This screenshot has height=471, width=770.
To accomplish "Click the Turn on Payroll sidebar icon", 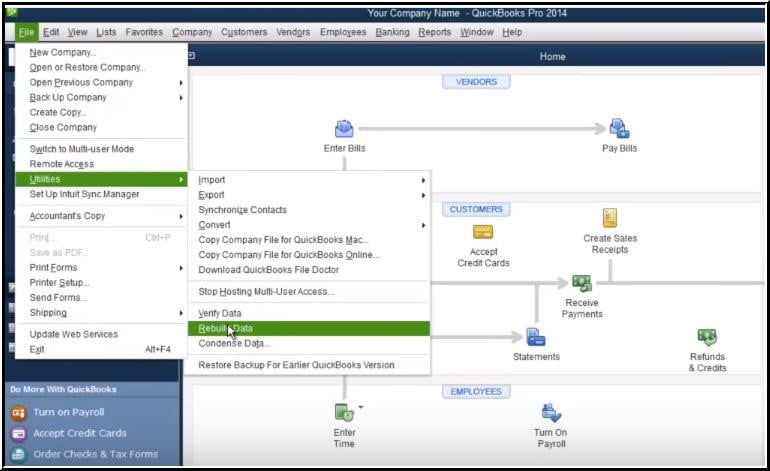I will click(x=19, y=413).
